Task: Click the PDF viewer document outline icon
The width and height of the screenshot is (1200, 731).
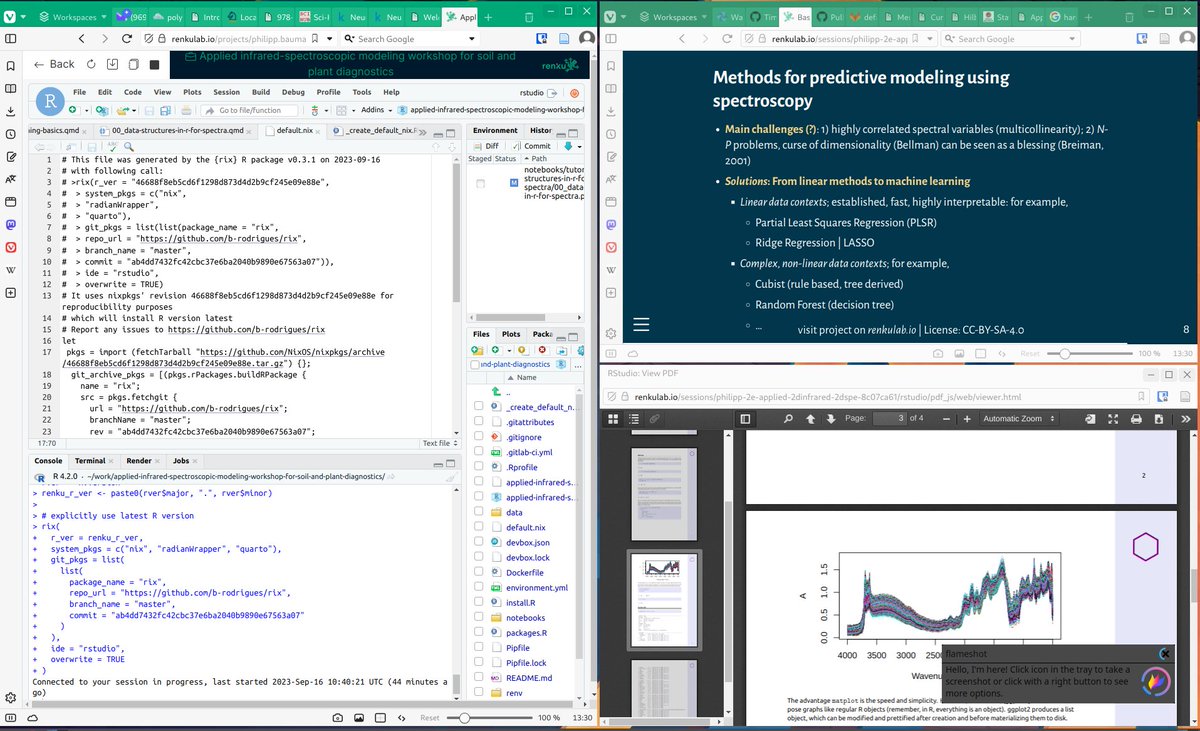Action: click(x=634, y=419)
